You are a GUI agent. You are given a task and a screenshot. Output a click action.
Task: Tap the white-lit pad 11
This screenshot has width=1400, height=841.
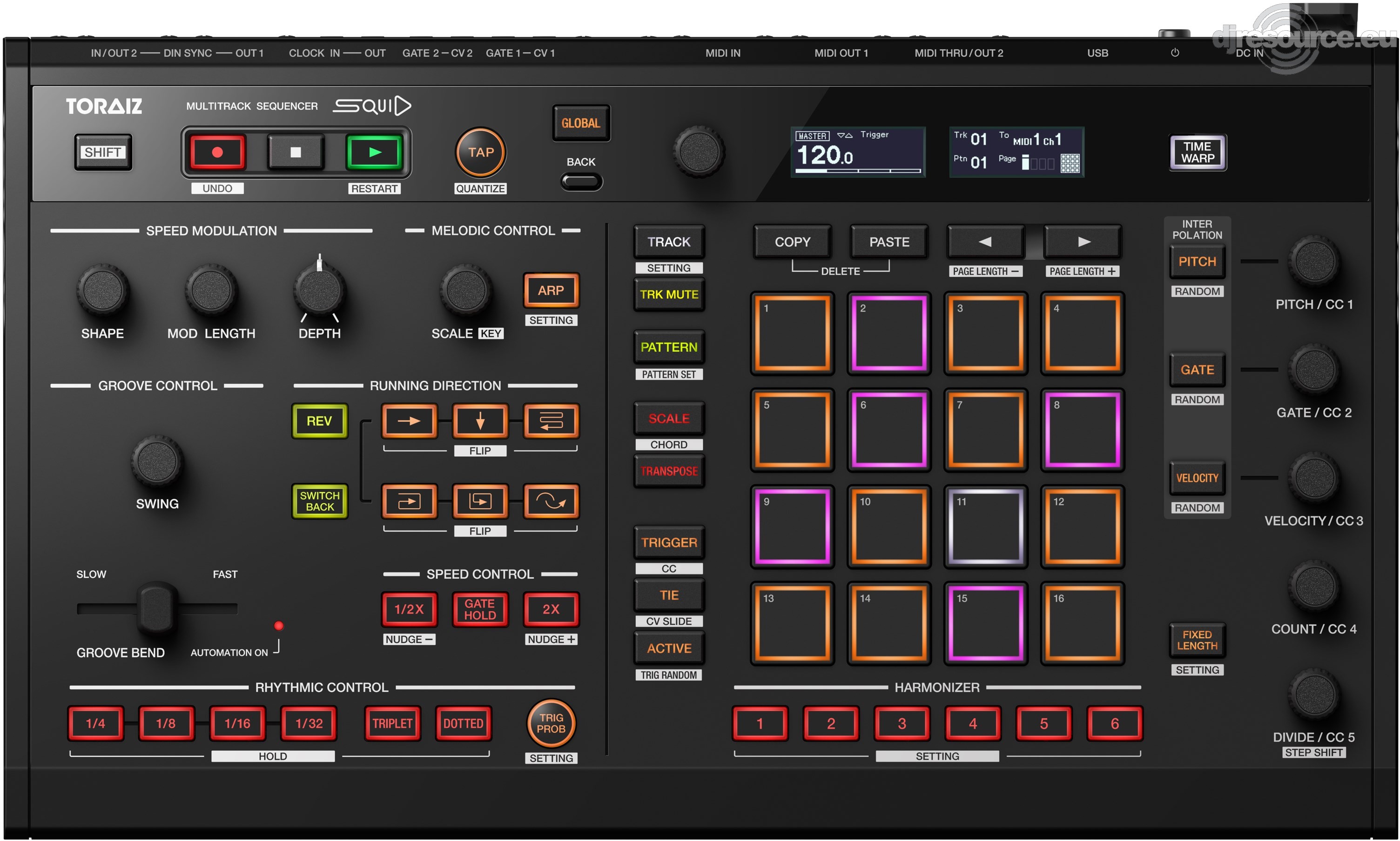985,527
